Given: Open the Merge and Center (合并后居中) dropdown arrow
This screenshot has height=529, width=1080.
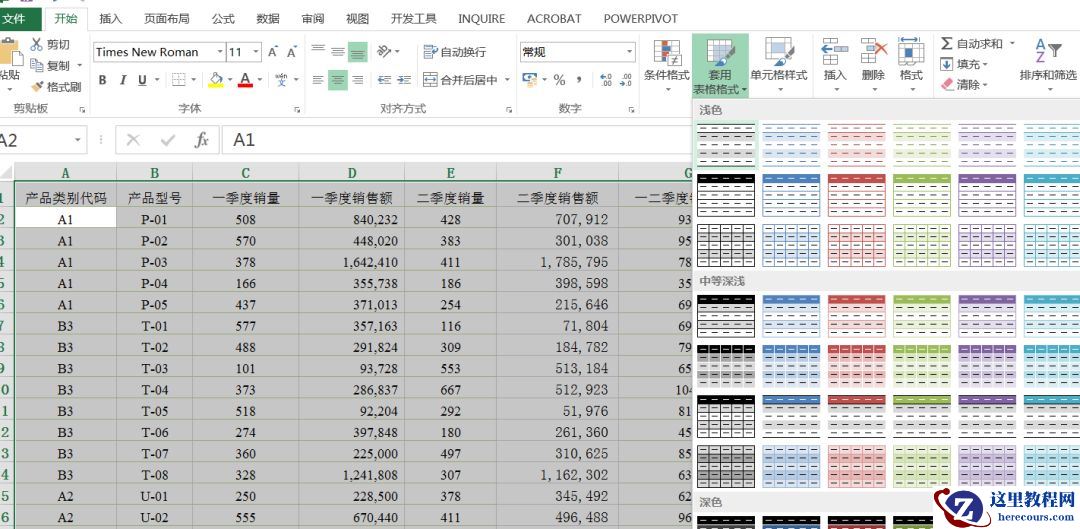Looking at the screenshot, I should coord(507,80).
